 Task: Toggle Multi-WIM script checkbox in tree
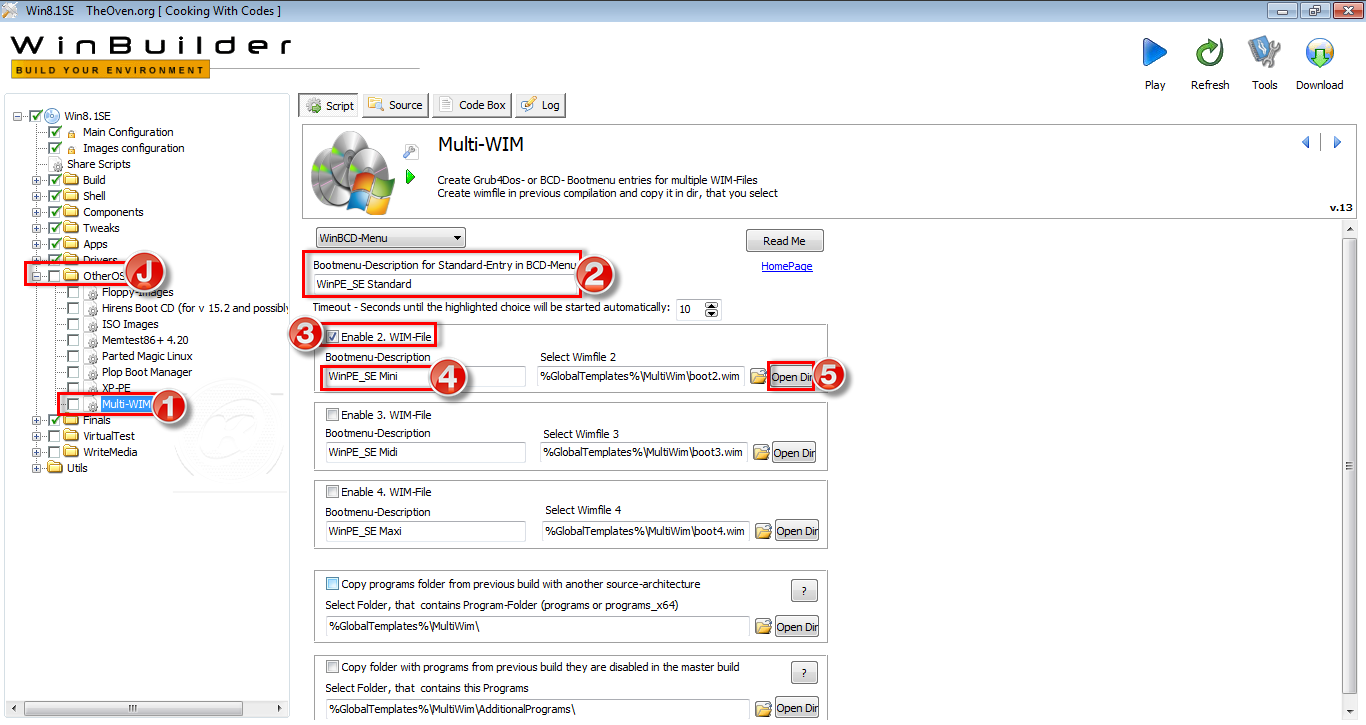73,404
